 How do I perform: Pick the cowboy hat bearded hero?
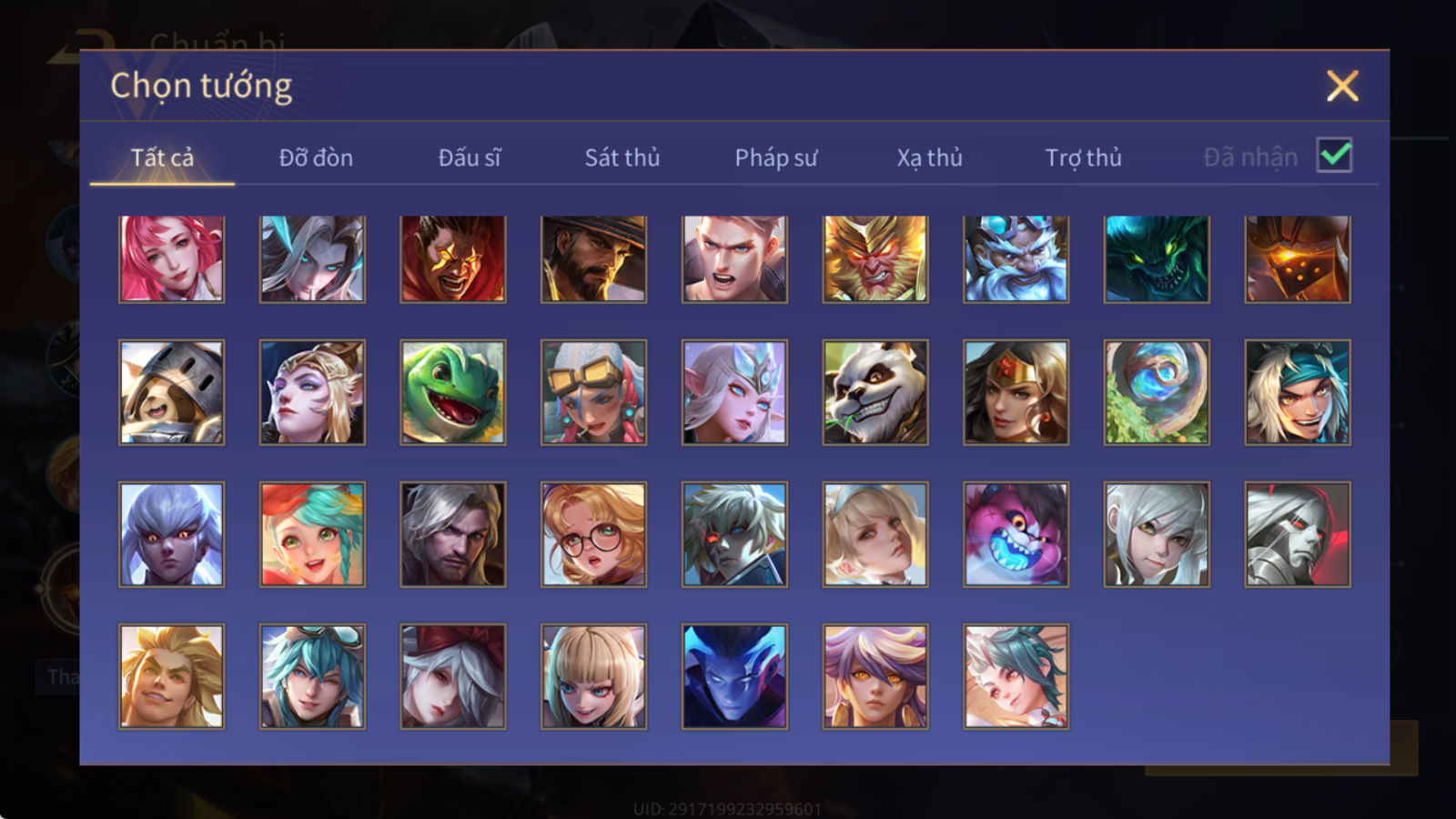click(x=593, y=258)
